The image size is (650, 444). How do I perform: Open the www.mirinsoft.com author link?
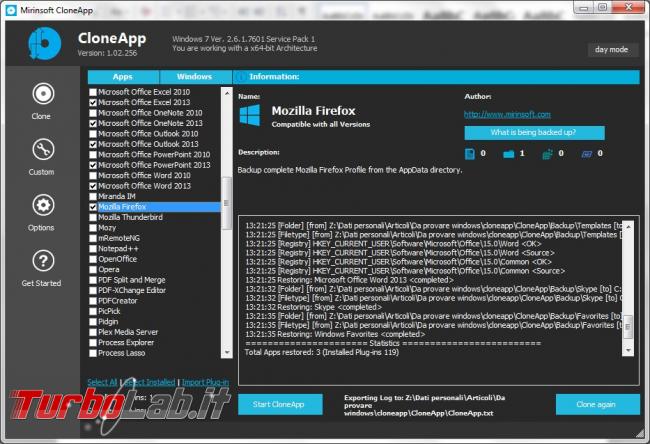point(507,114)
